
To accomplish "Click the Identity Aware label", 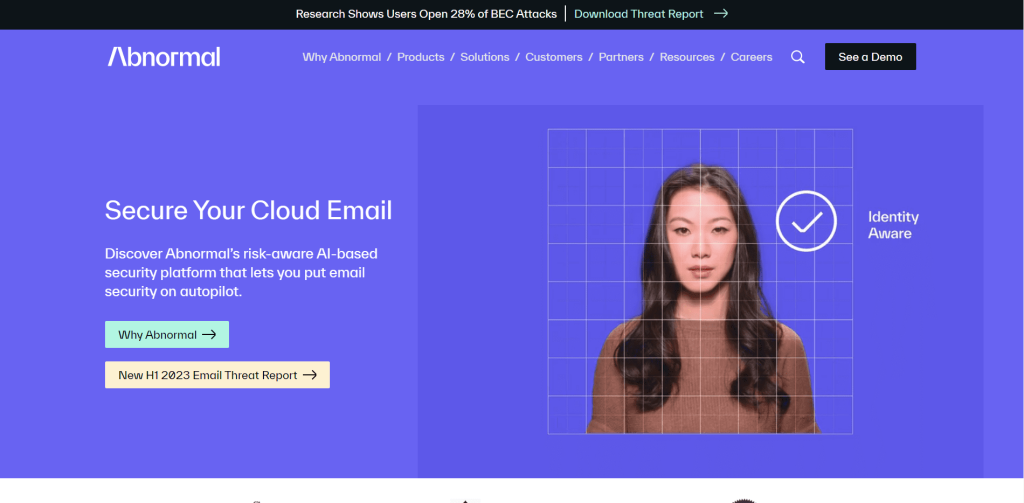I will pyautogui.click(x=892, y=225).
